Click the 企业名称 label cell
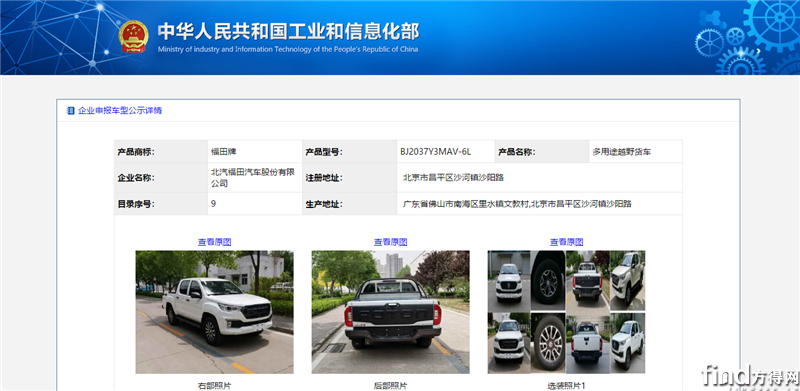This screenshot has width=800, height=391. [x=161, y=178]
